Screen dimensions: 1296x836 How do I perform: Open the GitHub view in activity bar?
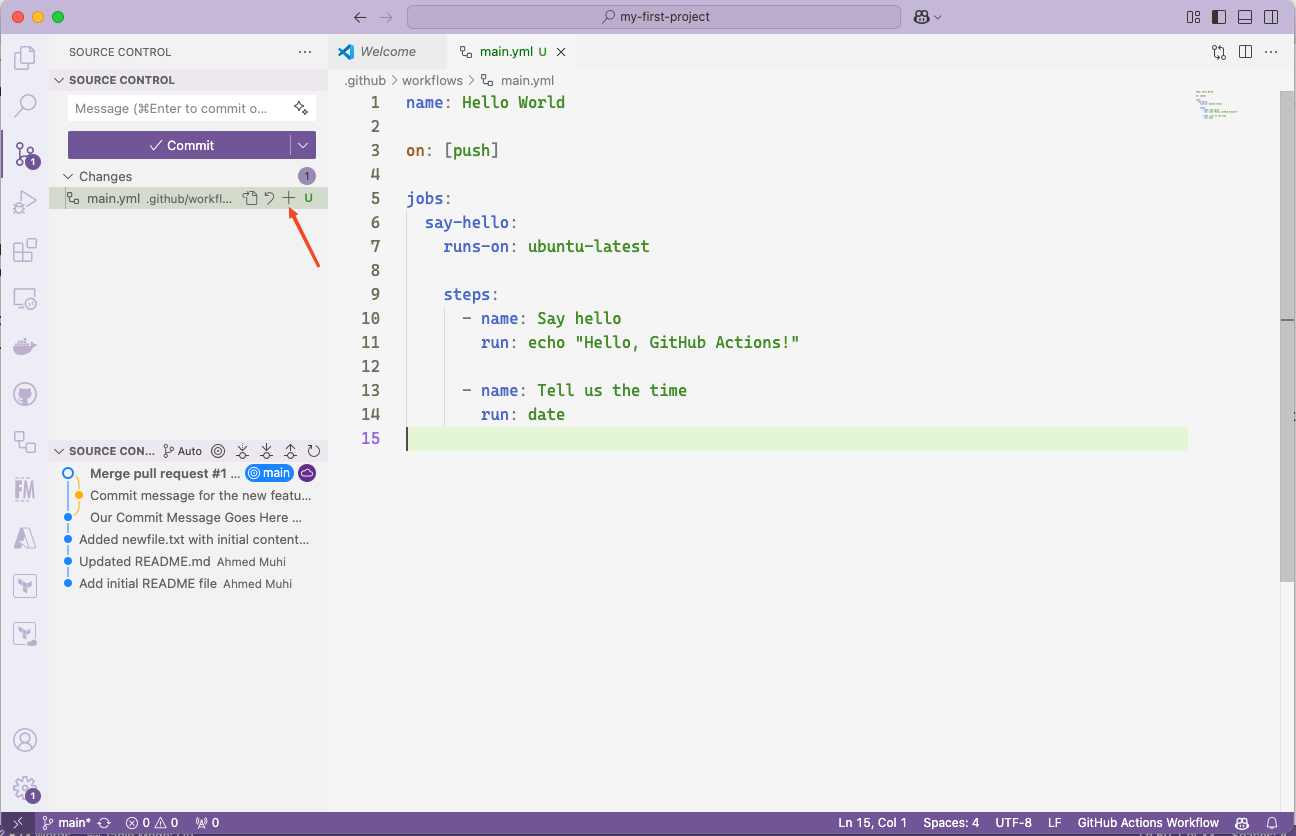pyautogui.click(x=25, y=395)
